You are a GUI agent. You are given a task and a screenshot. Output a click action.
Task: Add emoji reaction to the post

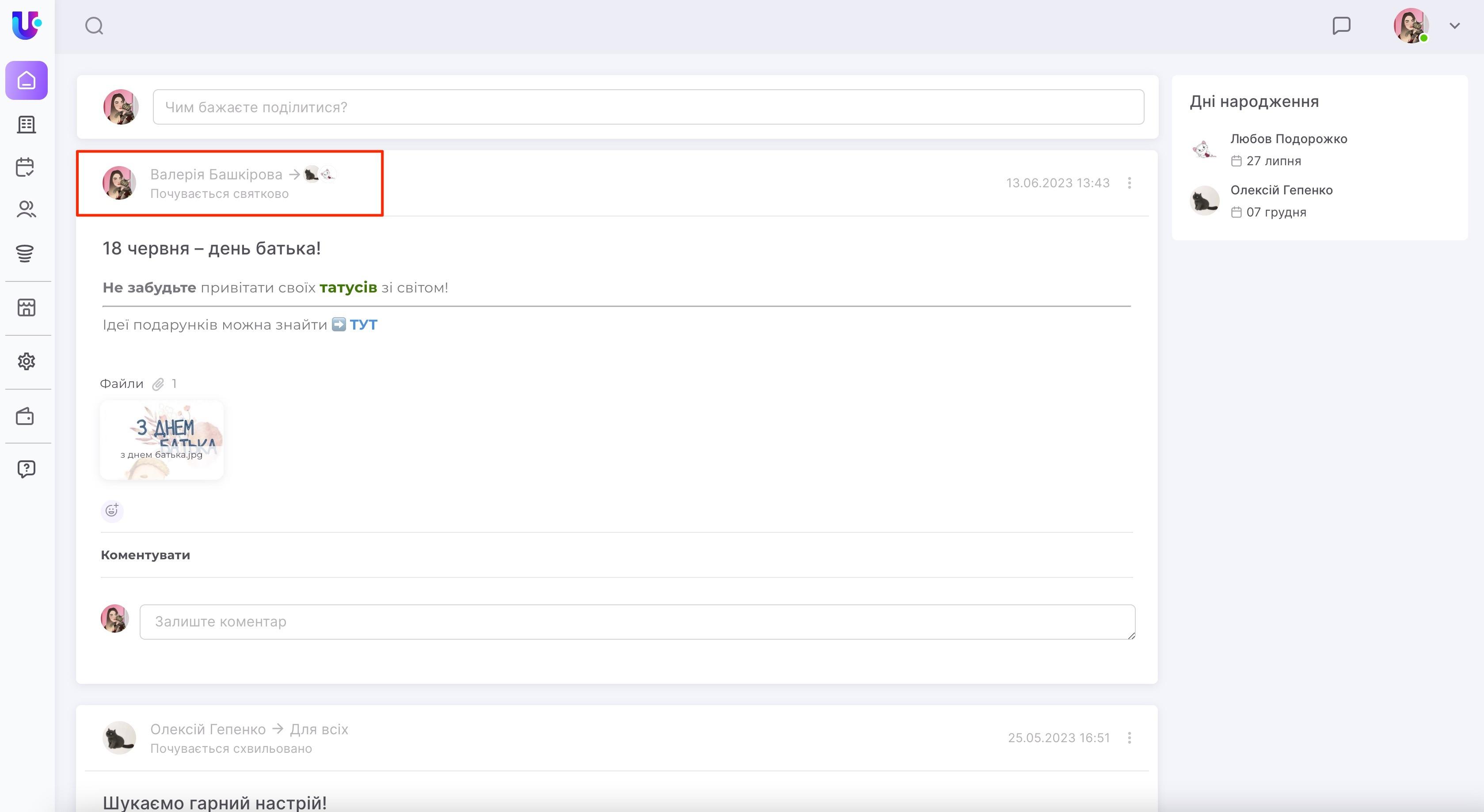[112, 510]
